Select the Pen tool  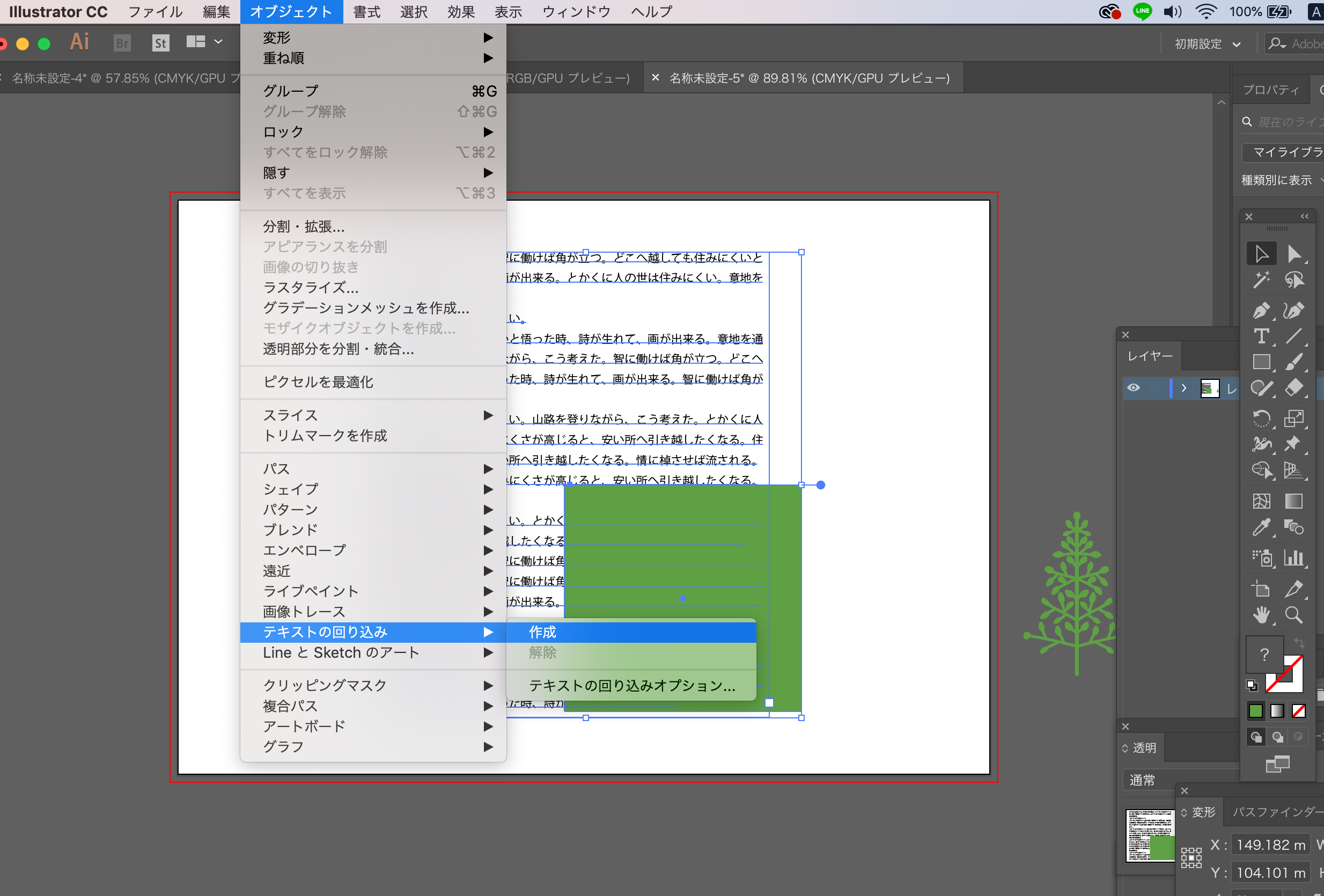coord(1261,311)
